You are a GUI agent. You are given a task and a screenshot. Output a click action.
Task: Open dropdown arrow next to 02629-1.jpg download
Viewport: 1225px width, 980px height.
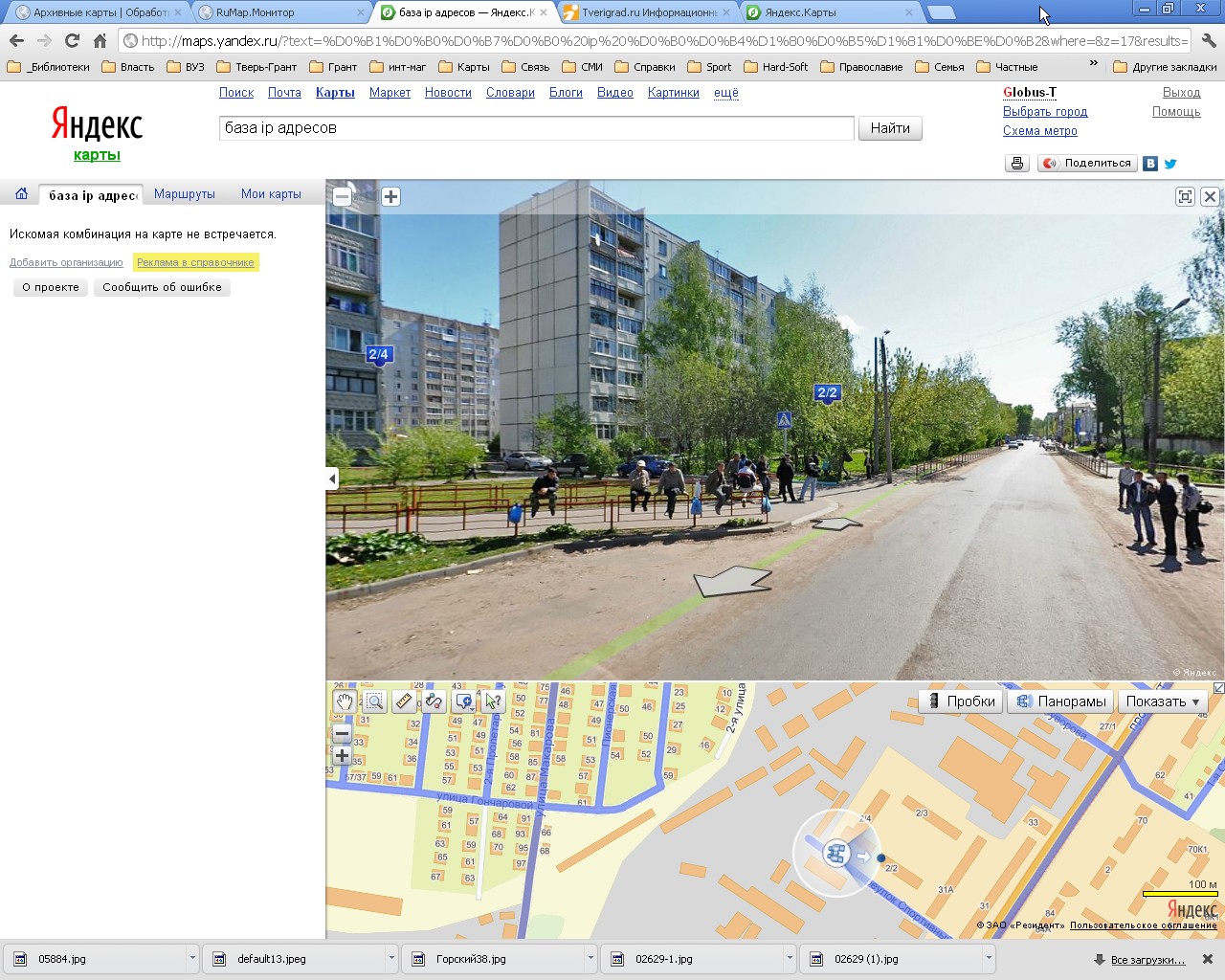[x=790, y=958]
